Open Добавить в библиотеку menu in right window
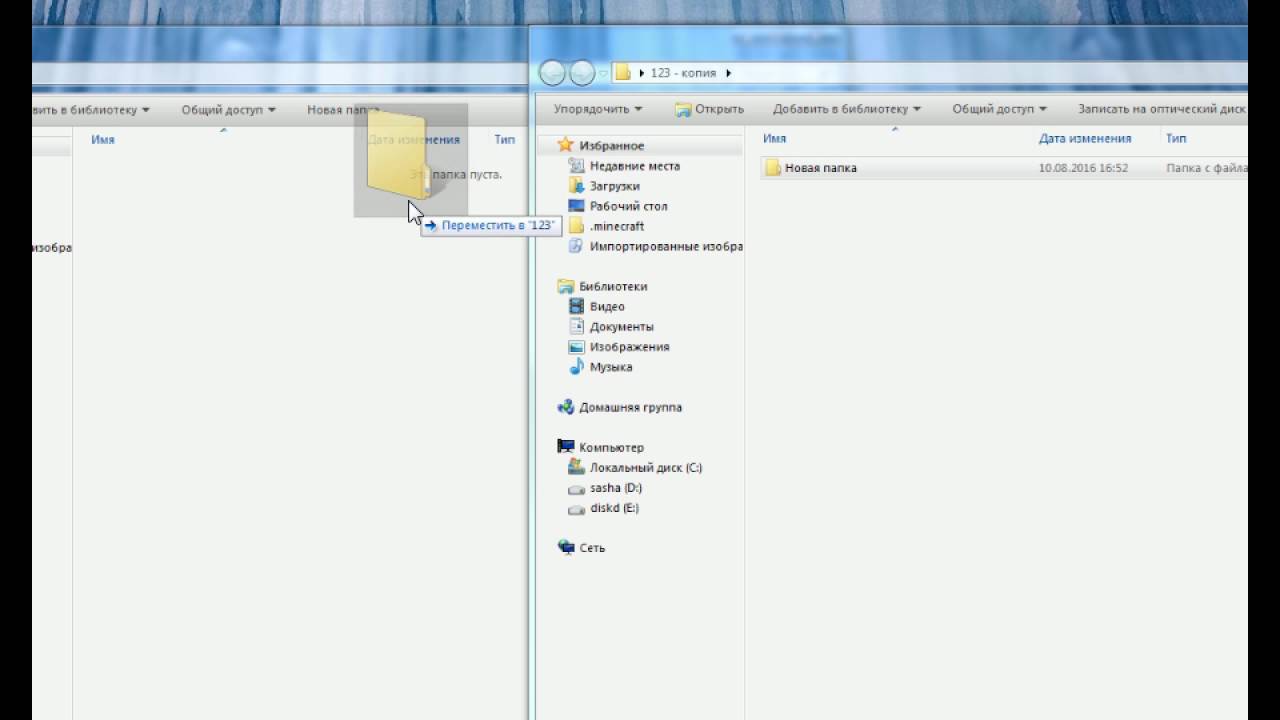 pyautogui.click(x=847, y=109)
